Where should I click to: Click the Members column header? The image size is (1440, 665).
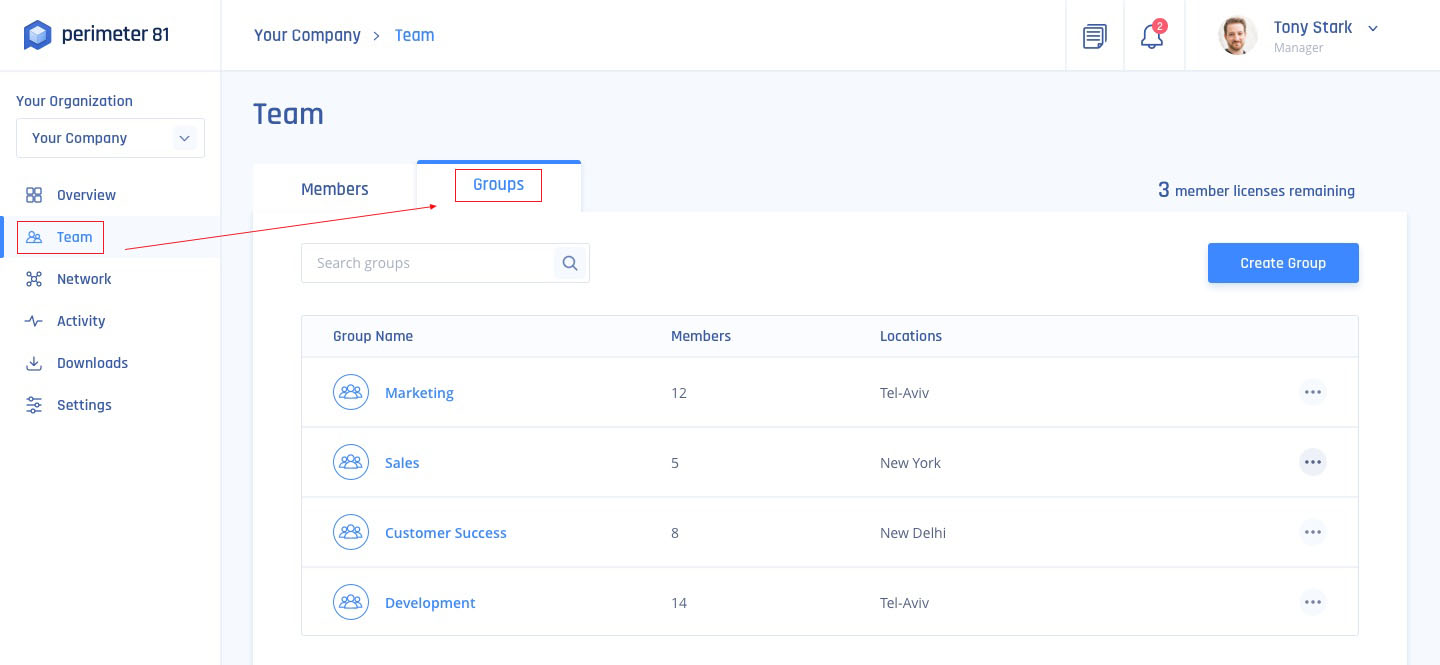[701, 336]
